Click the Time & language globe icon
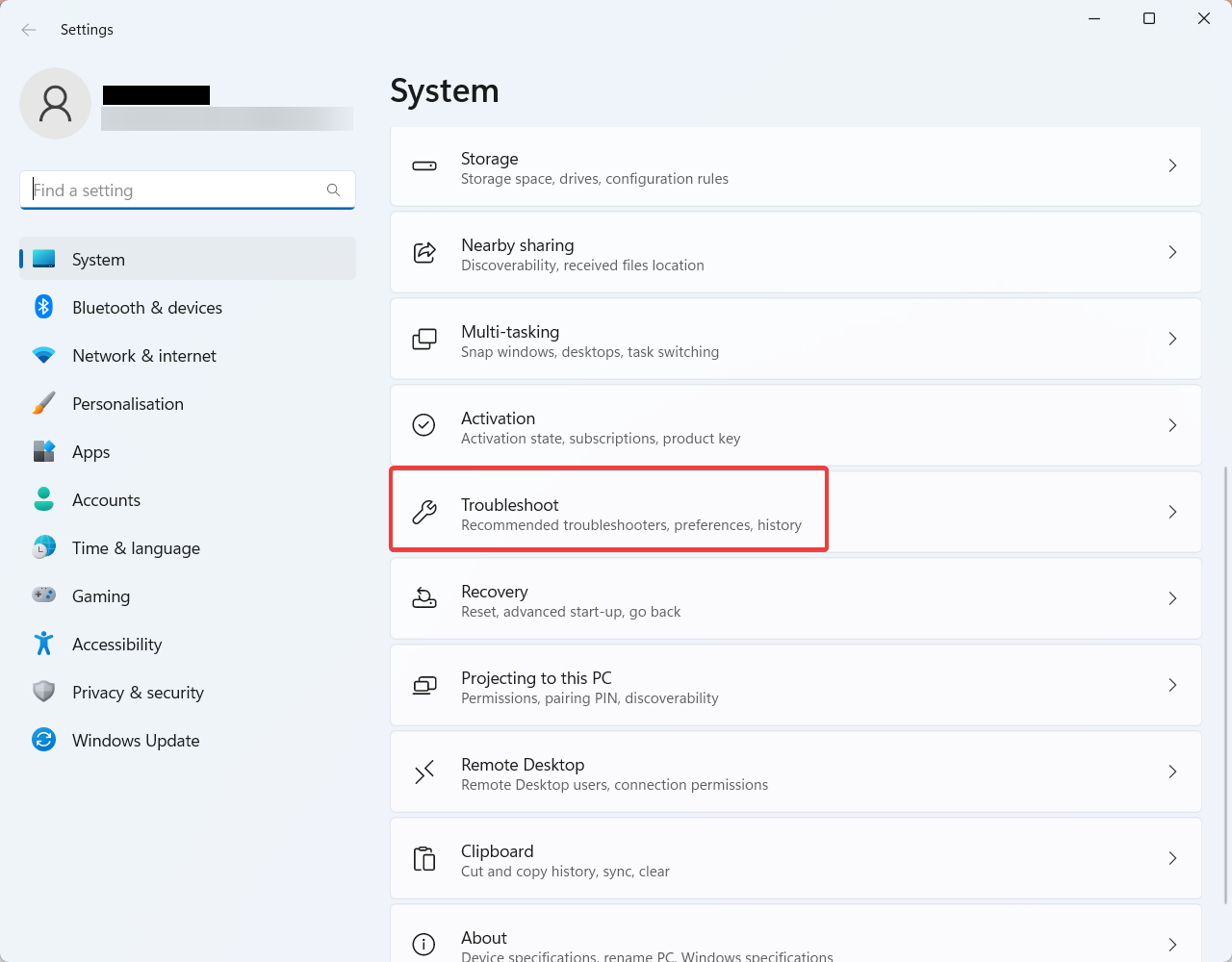Viewport: 1232px width, 962px height. click(x=43, y=547)
